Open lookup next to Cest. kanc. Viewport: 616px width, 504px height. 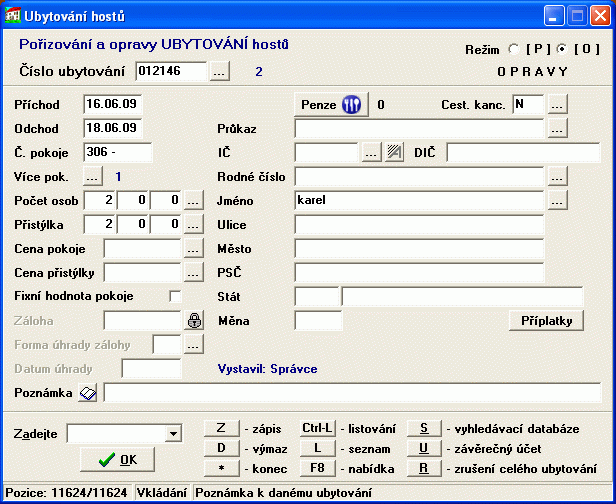pos(558,104)
